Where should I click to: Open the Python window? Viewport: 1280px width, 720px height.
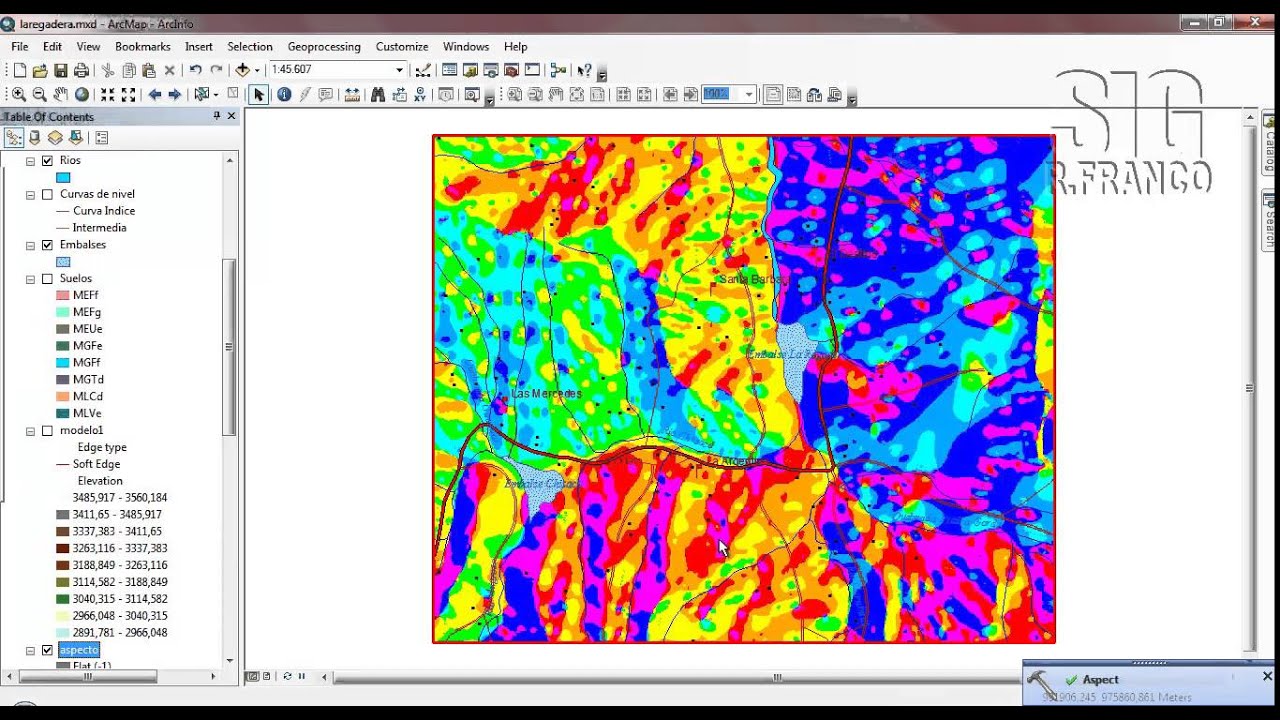(x=532, y=70)
